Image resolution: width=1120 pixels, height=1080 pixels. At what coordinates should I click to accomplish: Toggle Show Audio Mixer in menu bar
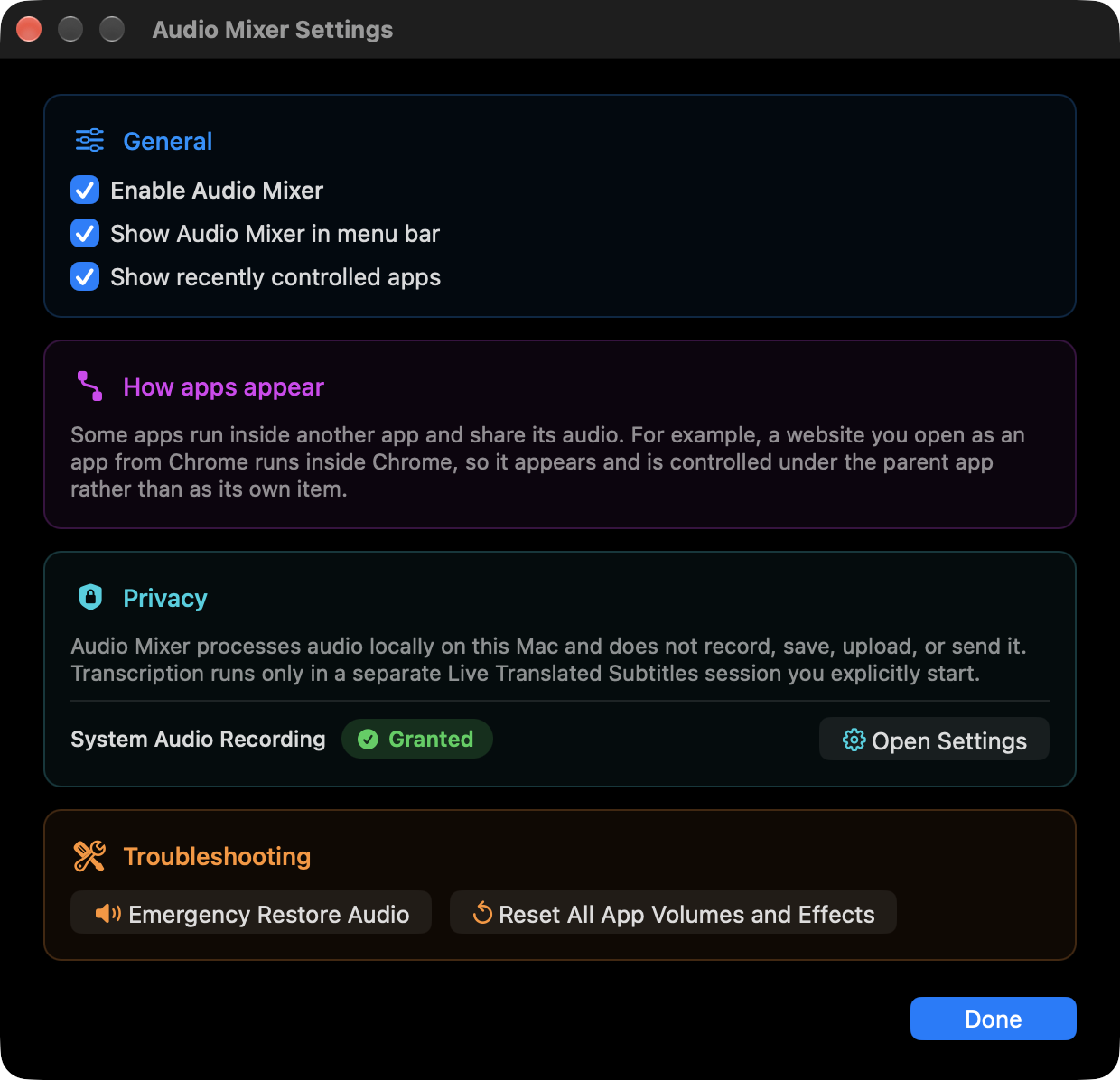[85, 234]
